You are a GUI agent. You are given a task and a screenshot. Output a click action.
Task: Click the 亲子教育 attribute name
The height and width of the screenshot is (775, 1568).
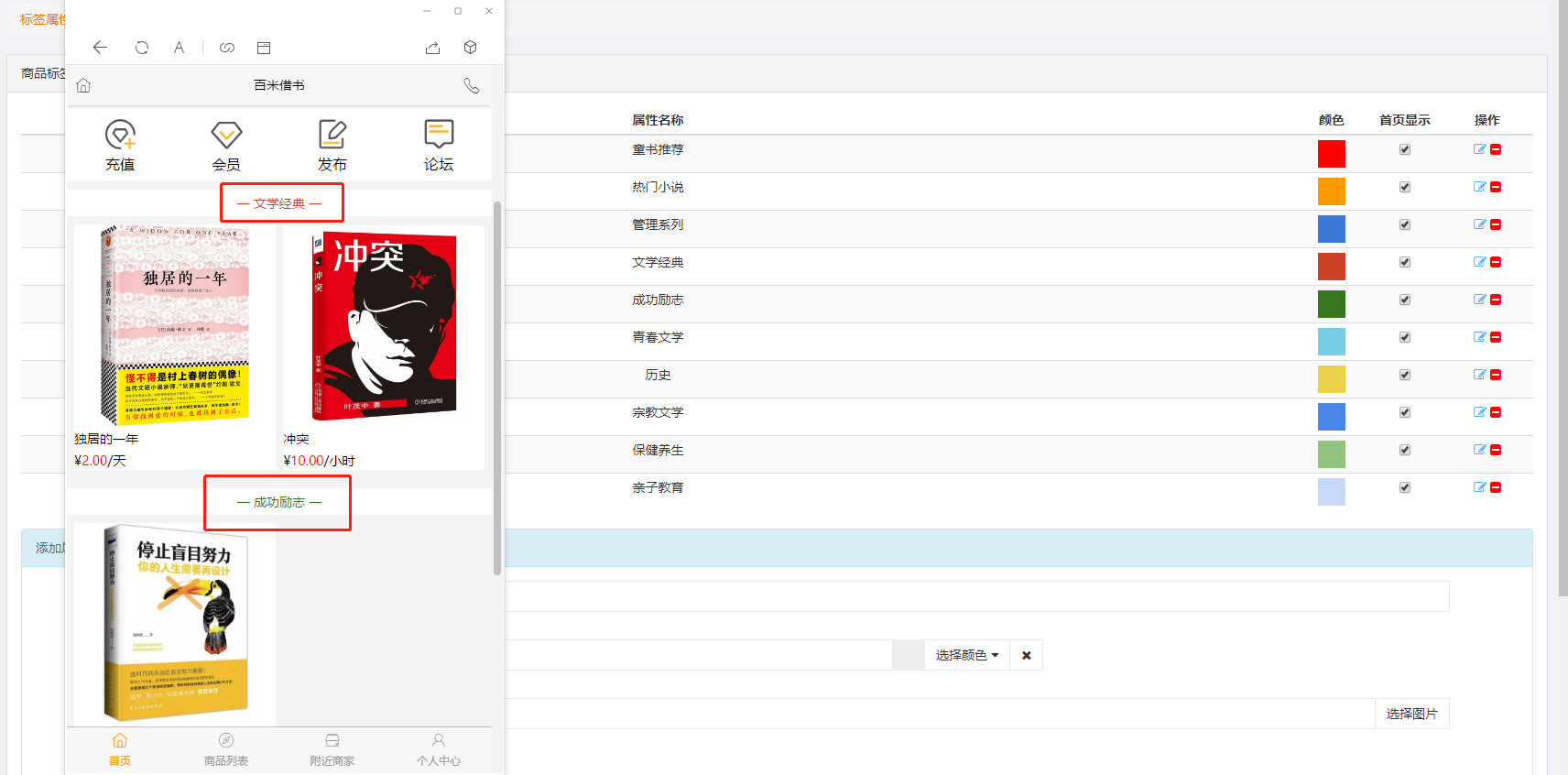coord(658,487)
